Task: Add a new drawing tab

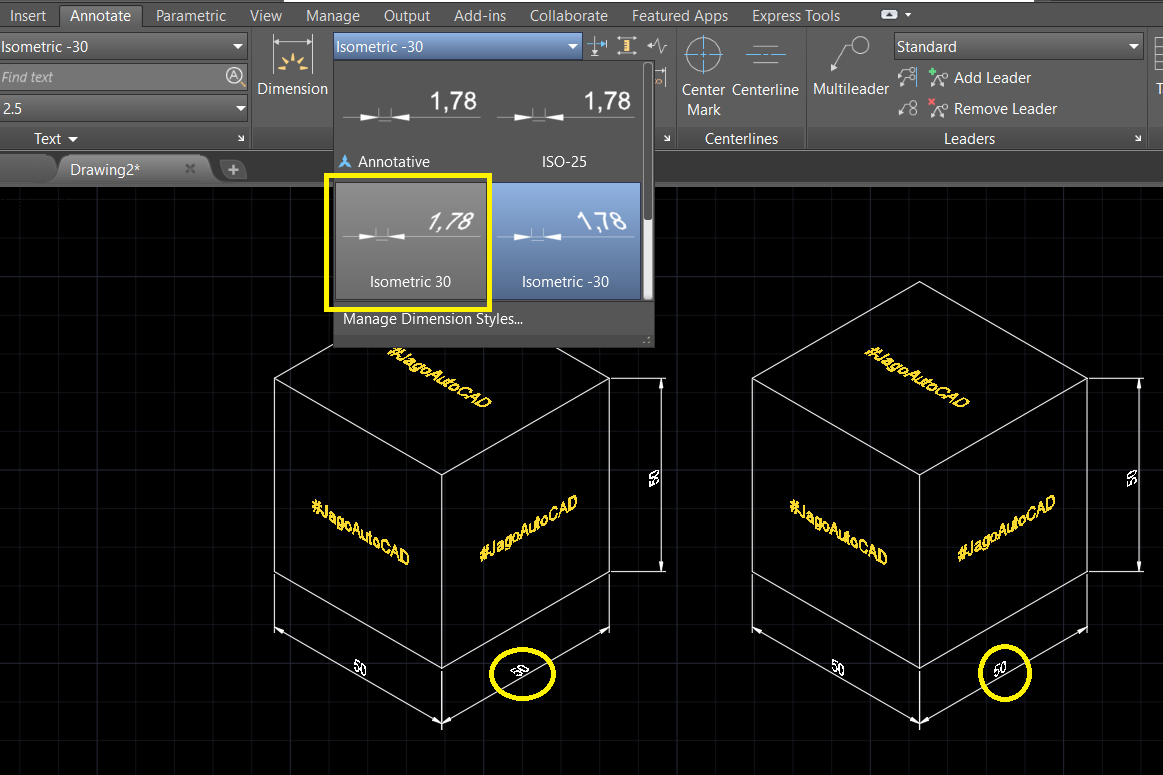Action: point(233,170)
